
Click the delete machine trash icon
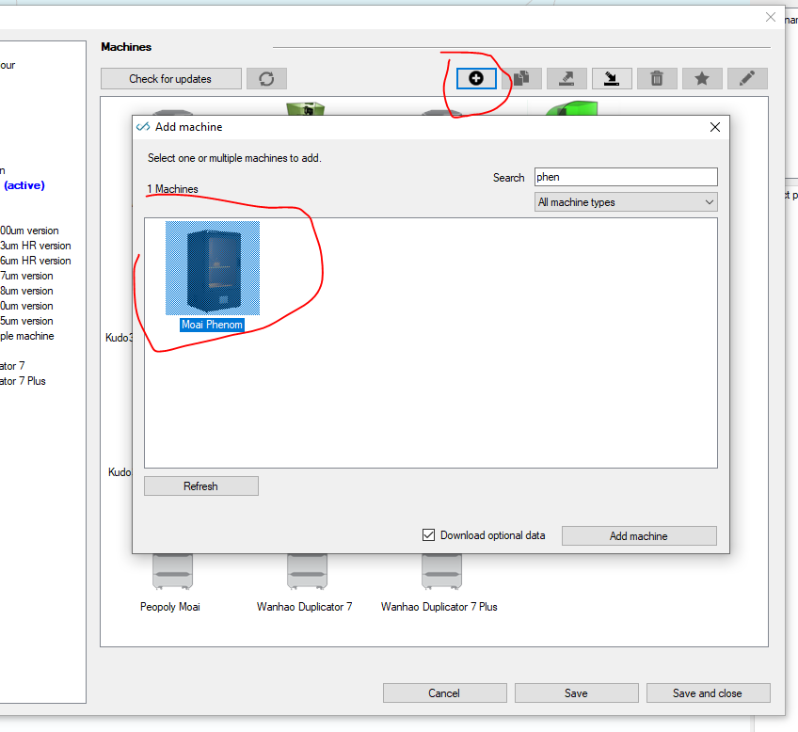[x=657, y=78]
